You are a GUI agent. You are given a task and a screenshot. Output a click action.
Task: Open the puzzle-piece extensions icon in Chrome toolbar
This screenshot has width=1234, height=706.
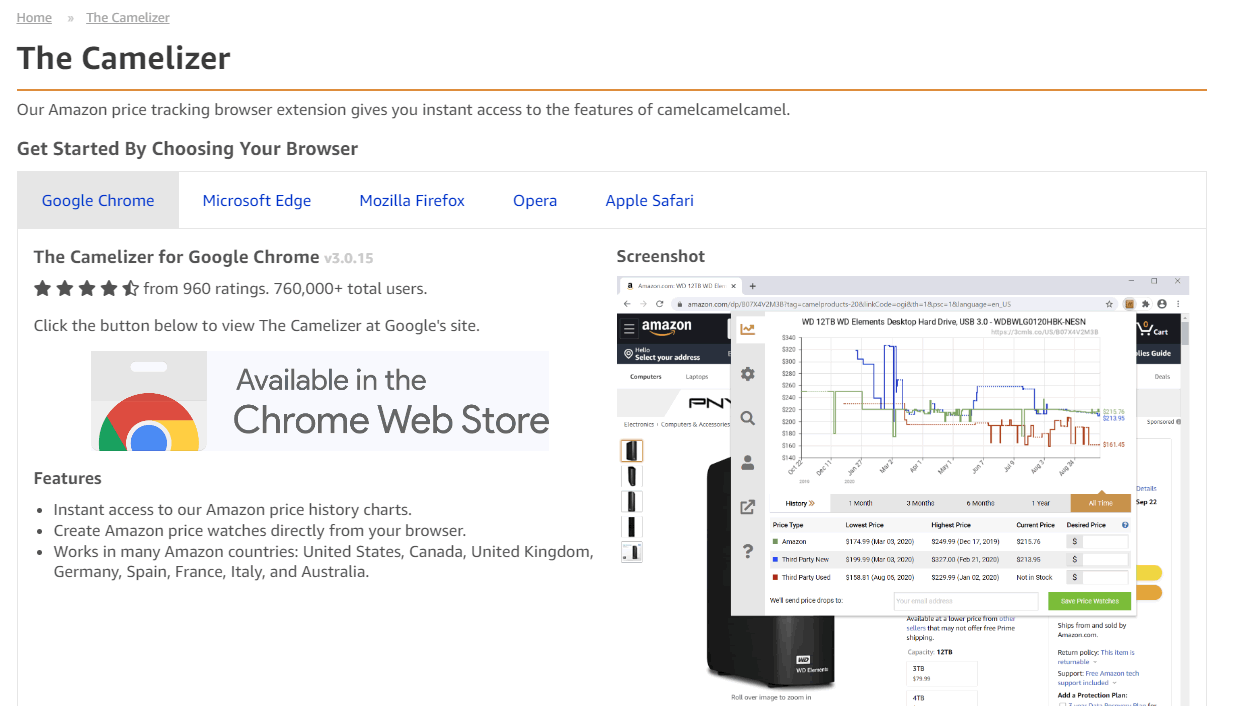1145,303
